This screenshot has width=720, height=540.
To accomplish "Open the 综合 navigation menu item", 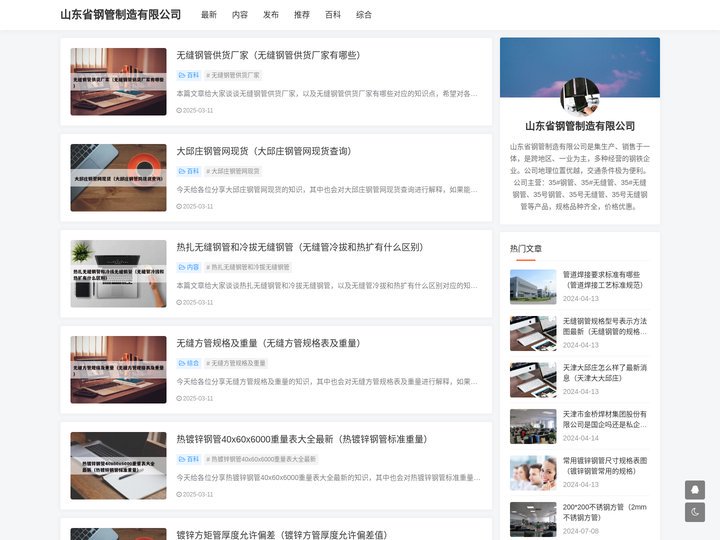I will click(364, 15).
